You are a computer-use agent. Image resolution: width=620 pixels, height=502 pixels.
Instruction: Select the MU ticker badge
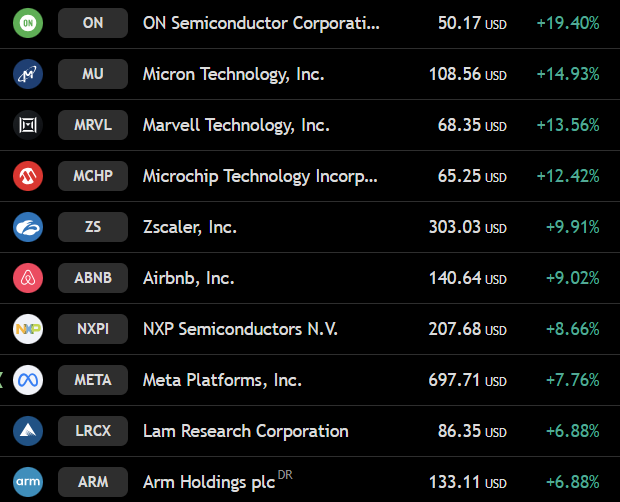tap(93, 74)
